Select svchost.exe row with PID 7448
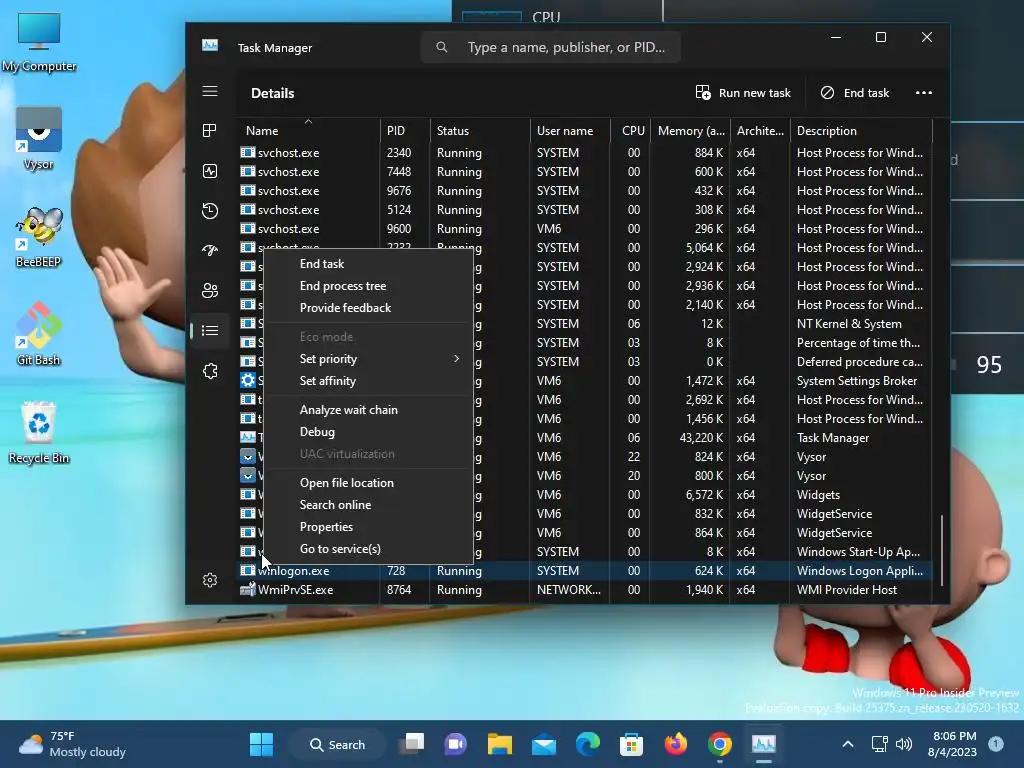The image size is (1024, 768). coord(585,172)
